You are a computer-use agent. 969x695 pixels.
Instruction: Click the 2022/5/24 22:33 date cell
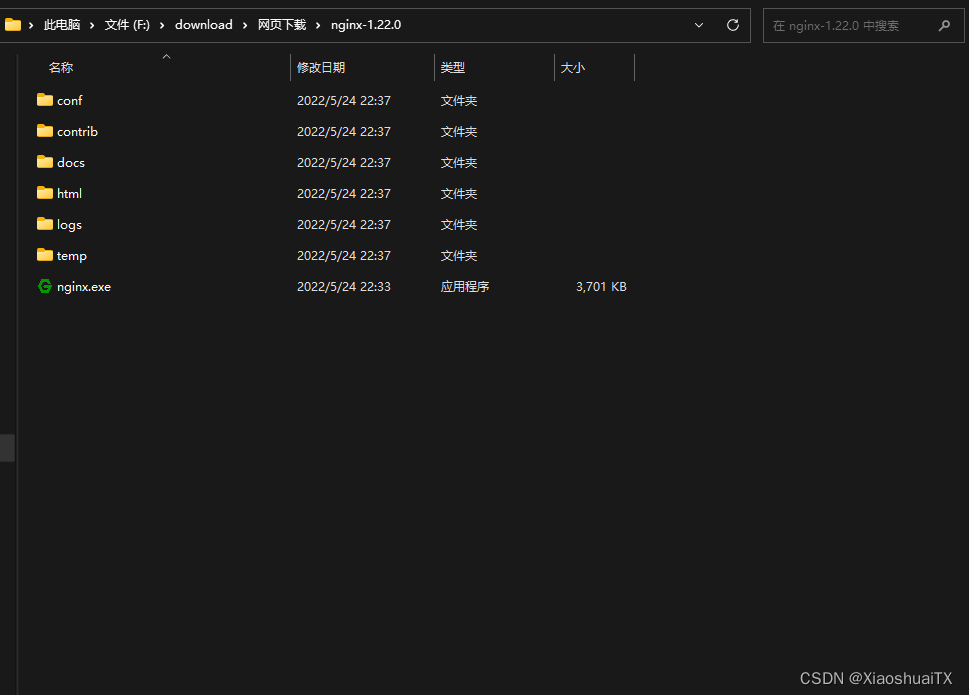(344, 287)
